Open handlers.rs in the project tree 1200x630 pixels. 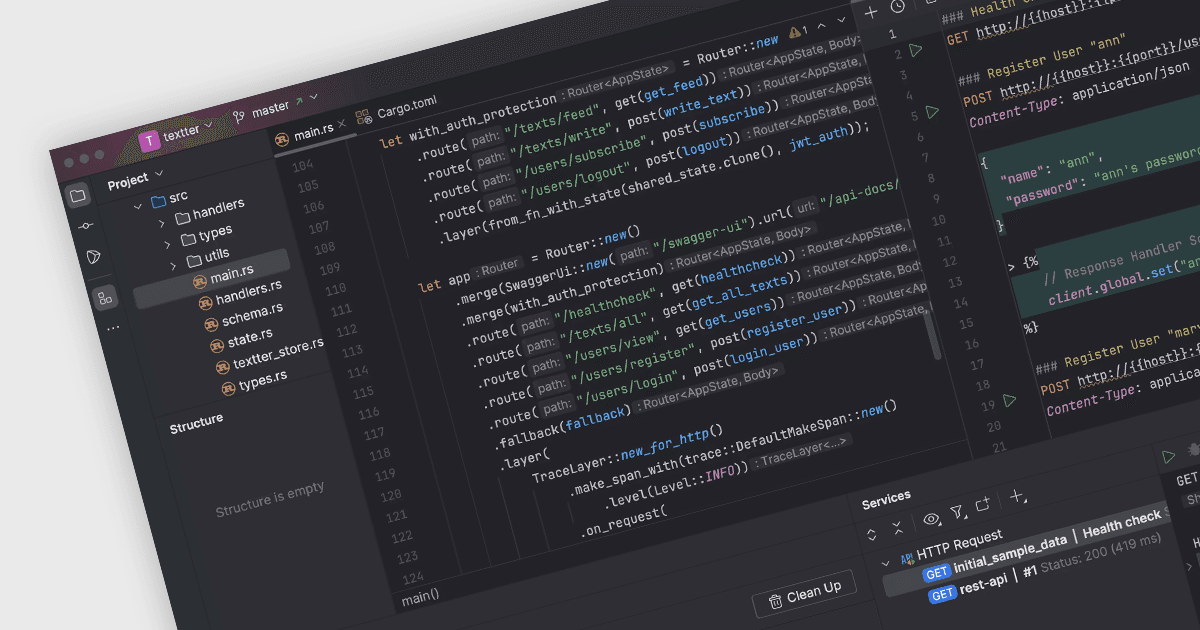pyautogui.click(x=241, y=295)
